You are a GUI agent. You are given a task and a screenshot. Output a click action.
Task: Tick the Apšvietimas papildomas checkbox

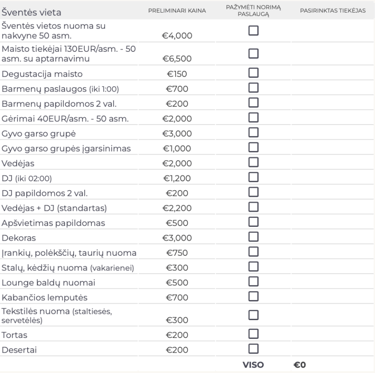pyautogui.click(x=253, y=222)
